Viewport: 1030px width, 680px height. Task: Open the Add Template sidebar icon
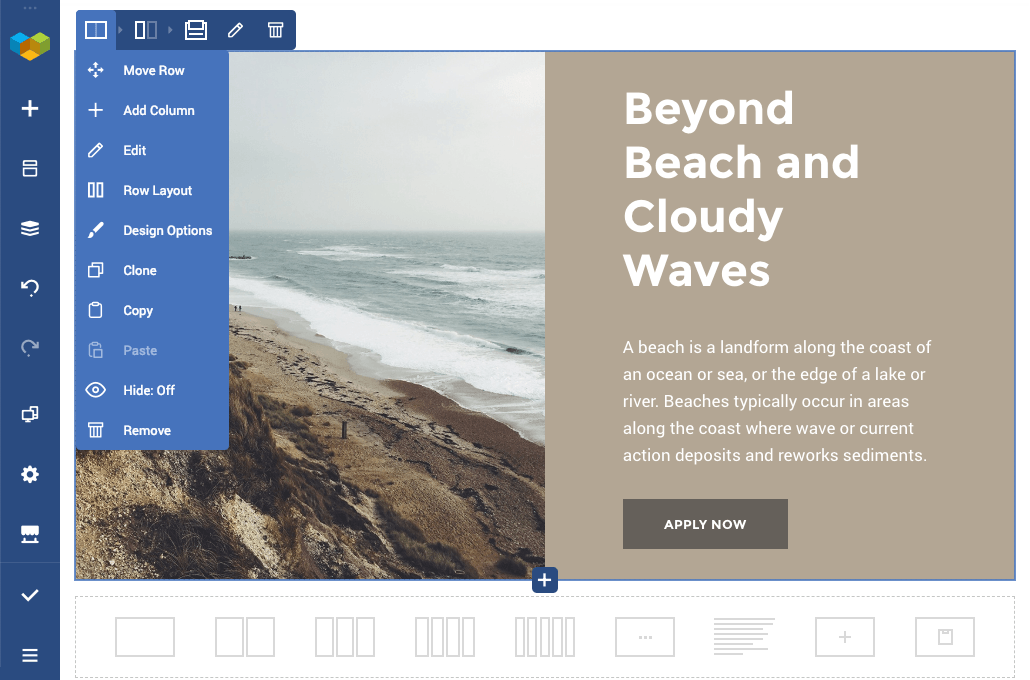pyautogui.click(x=30, y=168)
